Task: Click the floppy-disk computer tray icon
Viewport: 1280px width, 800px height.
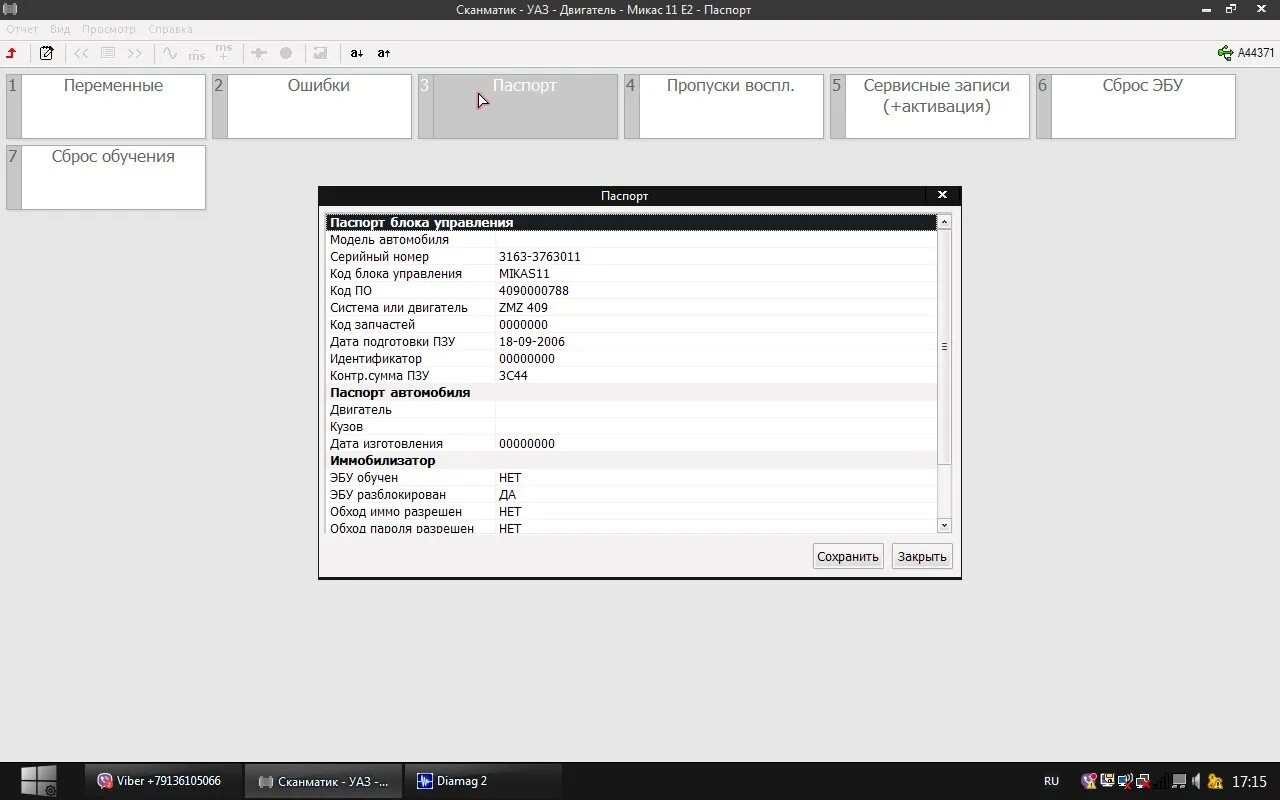Action: pos(1107,781)
